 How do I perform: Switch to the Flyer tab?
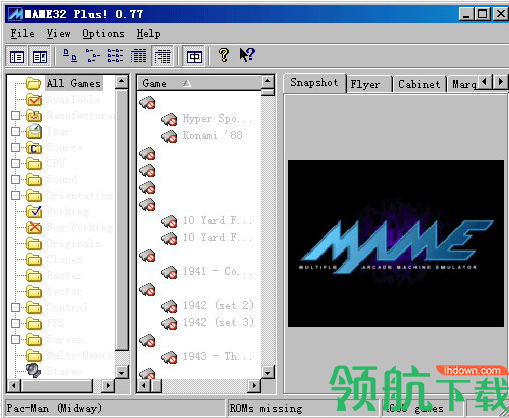tap(368, 84)
